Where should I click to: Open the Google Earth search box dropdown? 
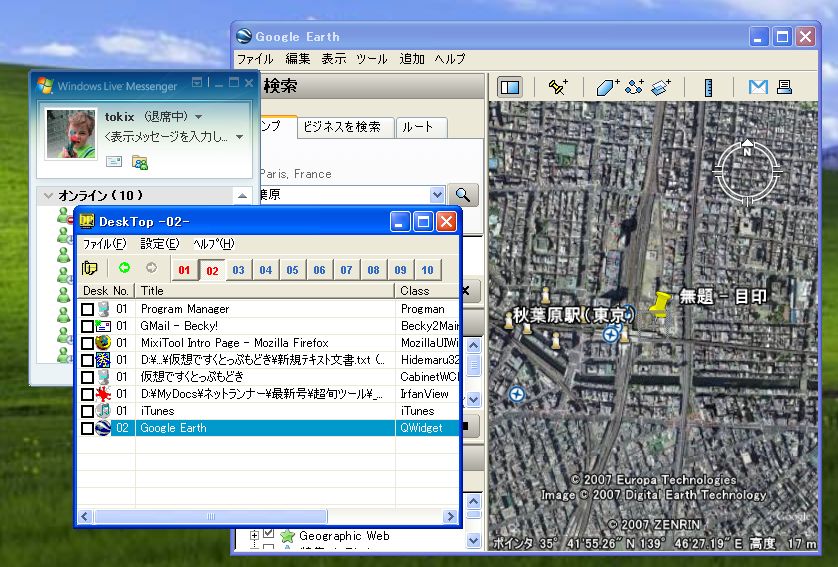coord(437,195)
